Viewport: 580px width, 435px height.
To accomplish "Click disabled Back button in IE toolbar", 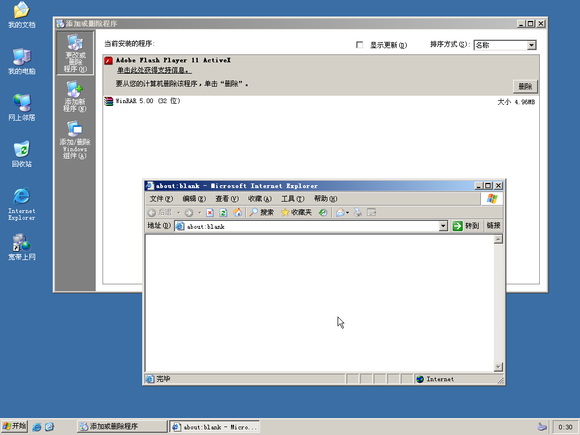I will 160,212.
